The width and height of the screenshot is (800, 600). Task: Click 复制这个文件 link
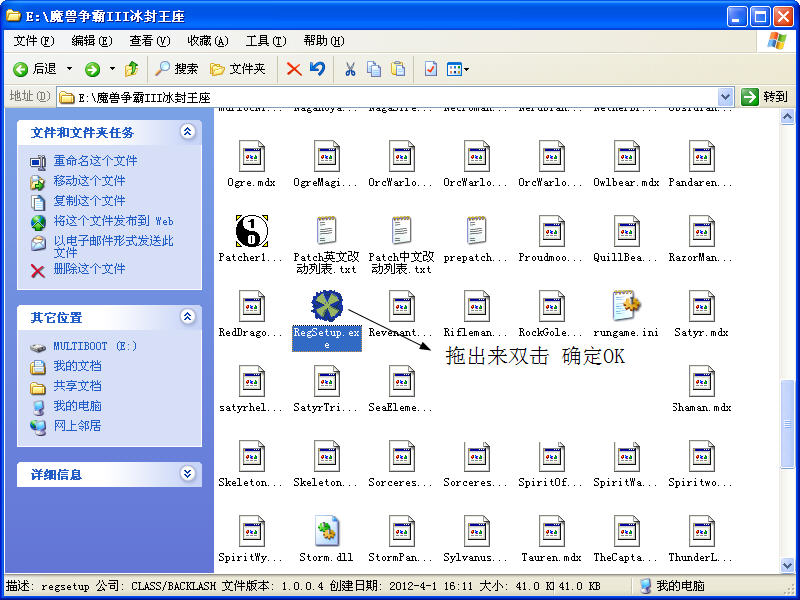tap(89, 201)
